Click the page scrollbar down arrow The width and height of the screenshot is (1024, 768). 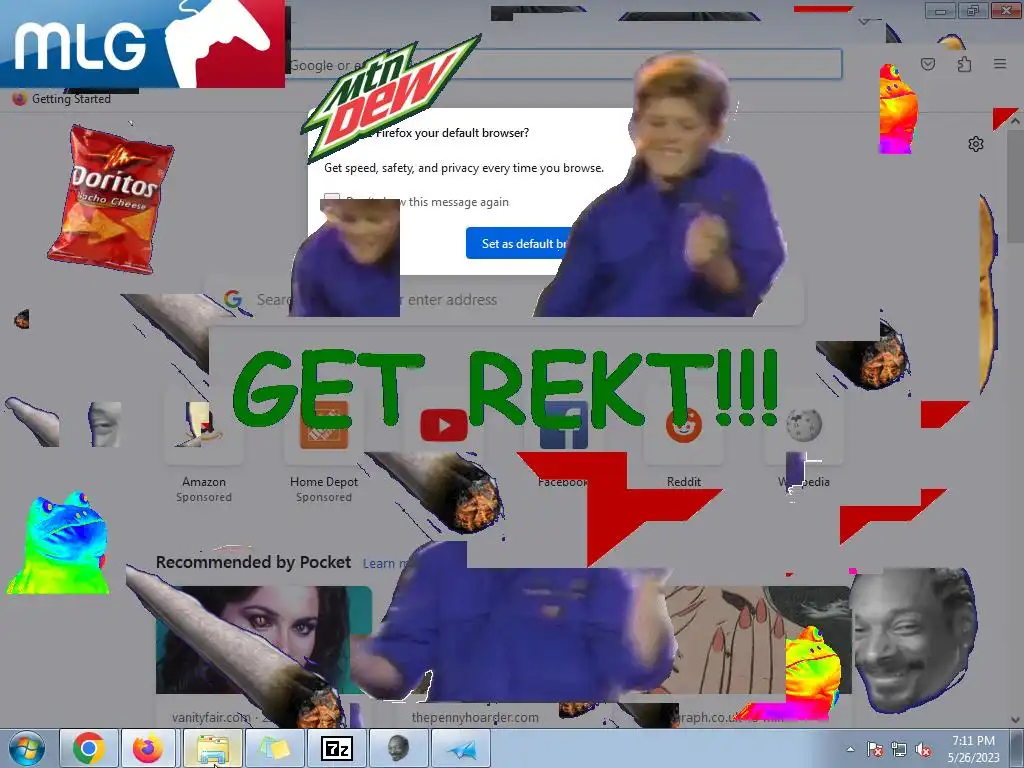click(1015, 720)
